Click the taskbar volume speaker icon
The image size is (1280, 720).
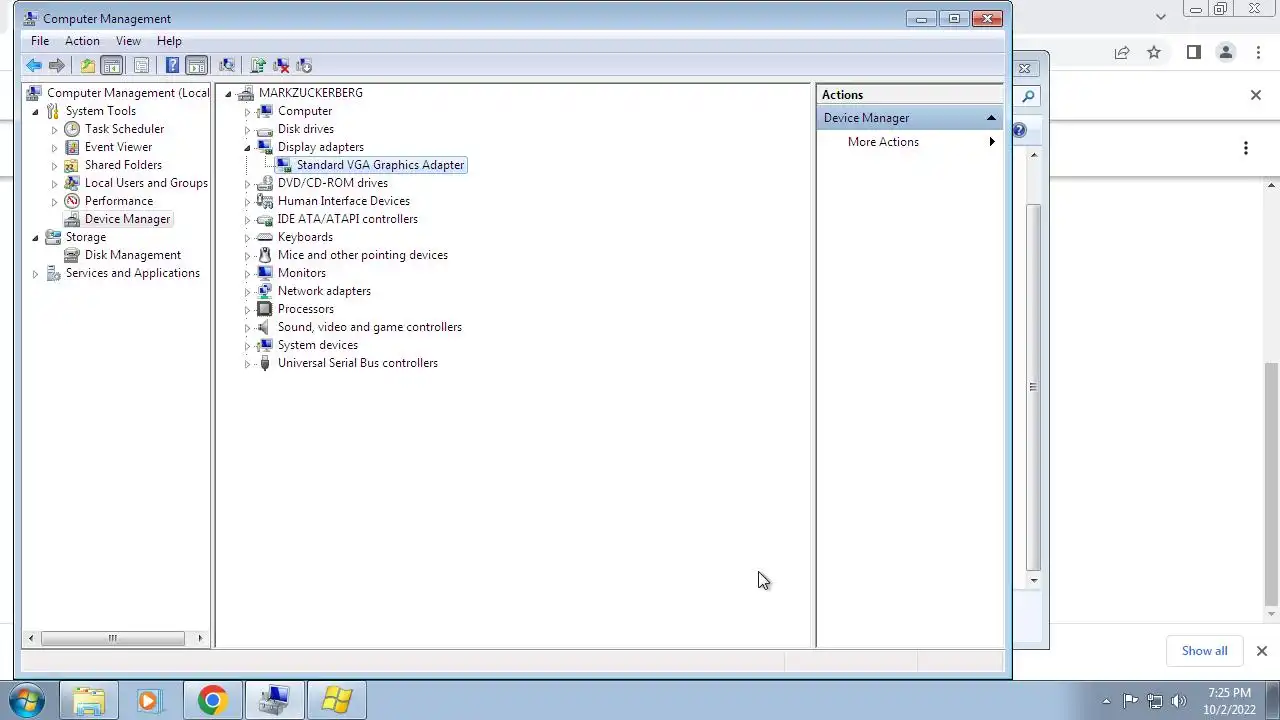coord(1178,701)
